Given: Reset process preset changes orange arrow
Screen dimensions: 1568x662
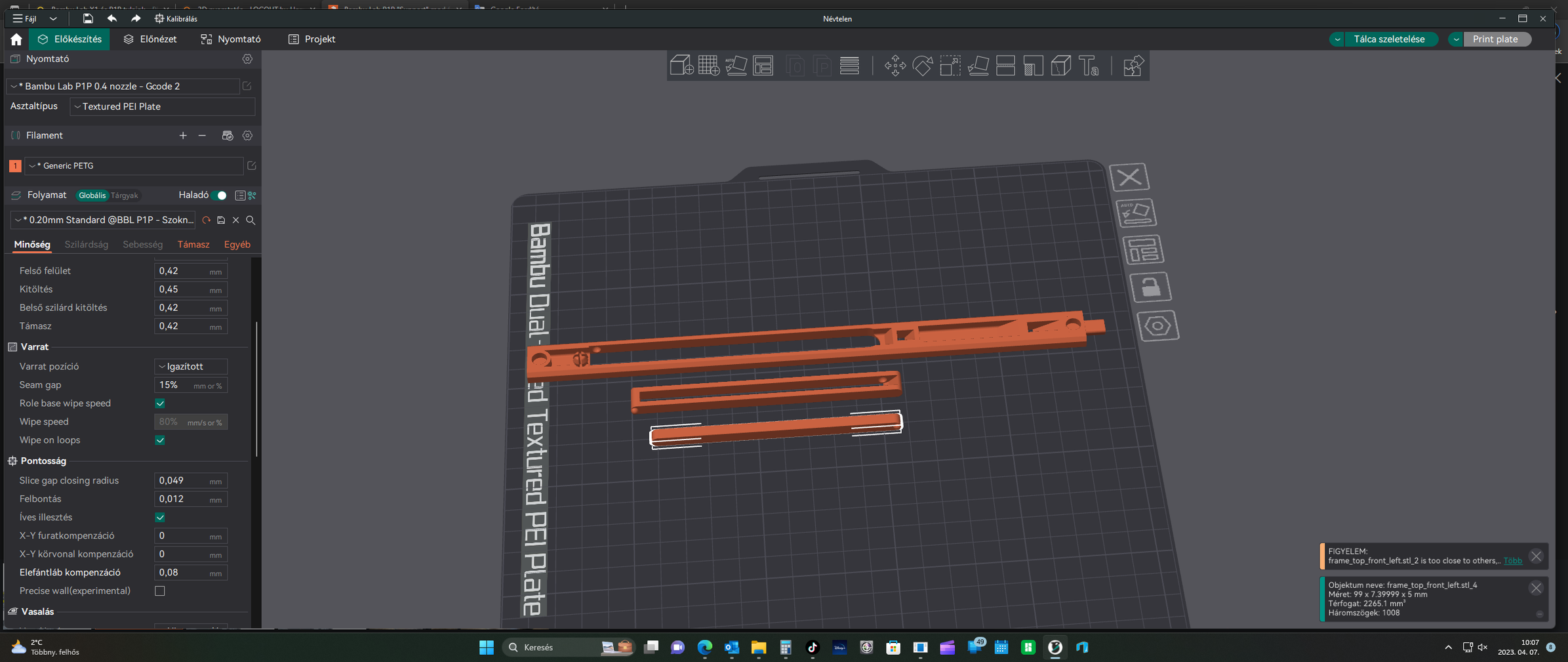Looking at the screenshot, I should (x=207, y=220).
